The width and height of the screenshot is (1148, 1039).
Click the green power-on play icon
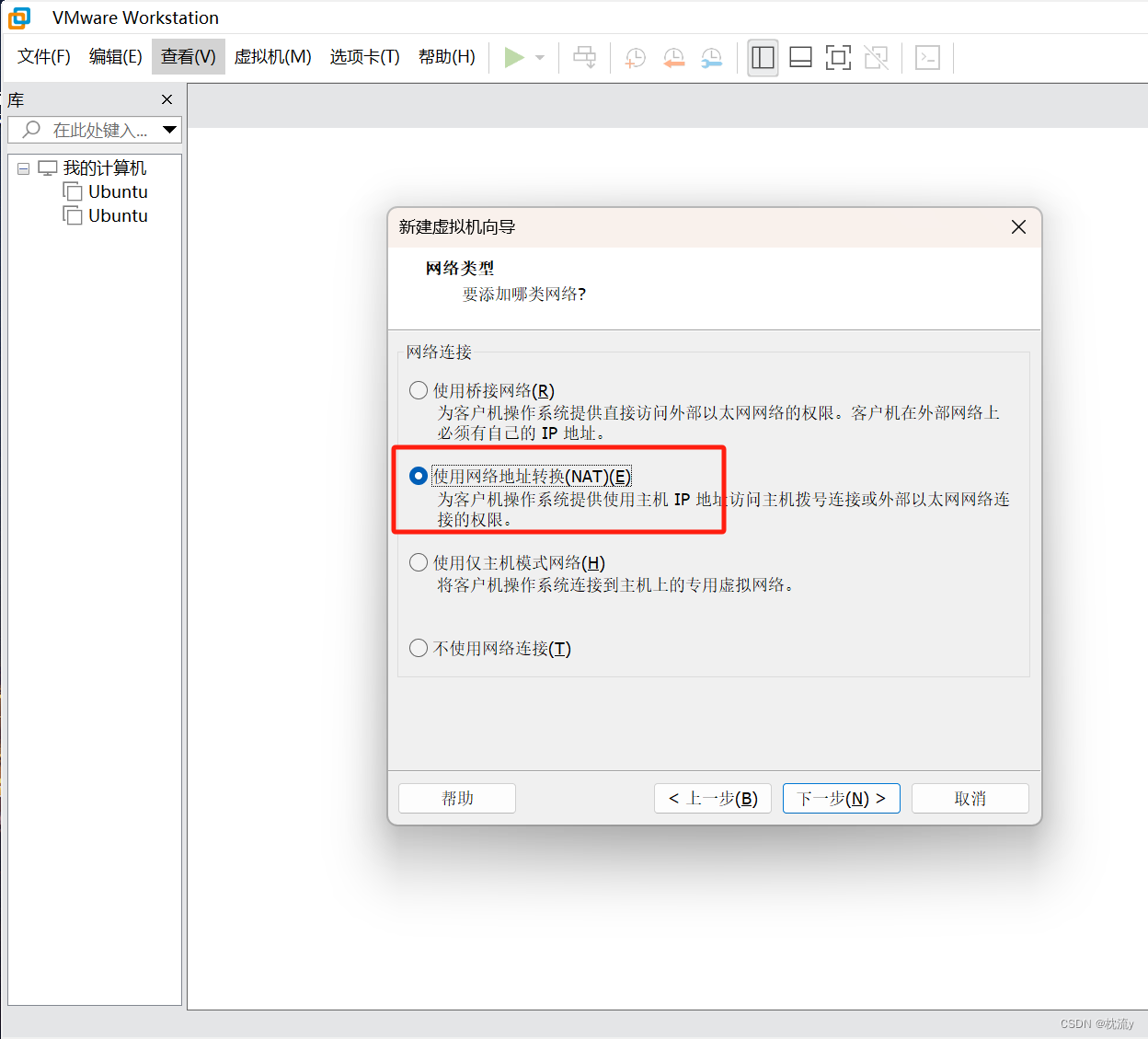[x=514, y=57]
